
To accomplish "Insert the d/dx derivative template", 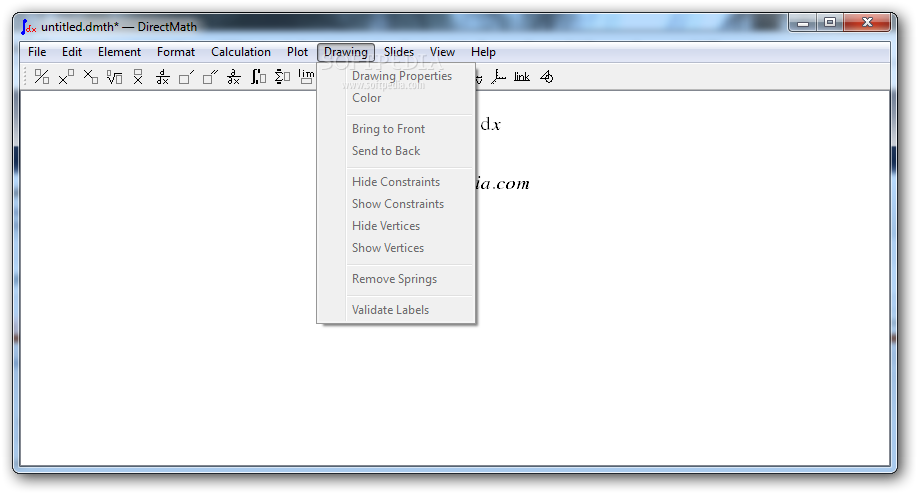I will tap(163, 77).
